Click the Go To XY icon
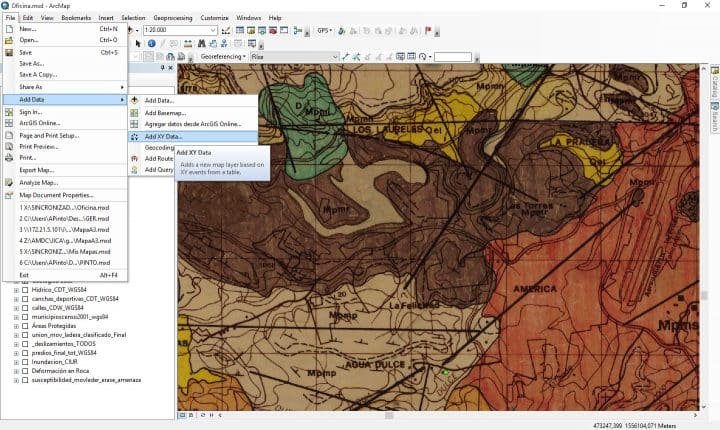 click(x=224, y=44)
